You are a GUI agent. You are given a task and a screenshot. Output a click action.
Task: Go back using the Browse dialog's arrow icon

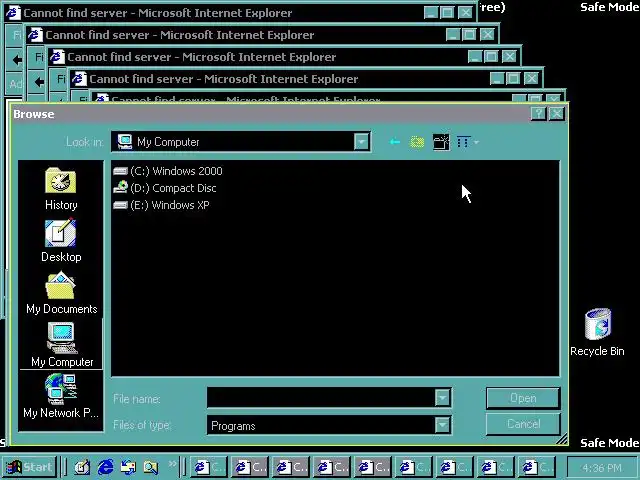(x=394, y=142)
